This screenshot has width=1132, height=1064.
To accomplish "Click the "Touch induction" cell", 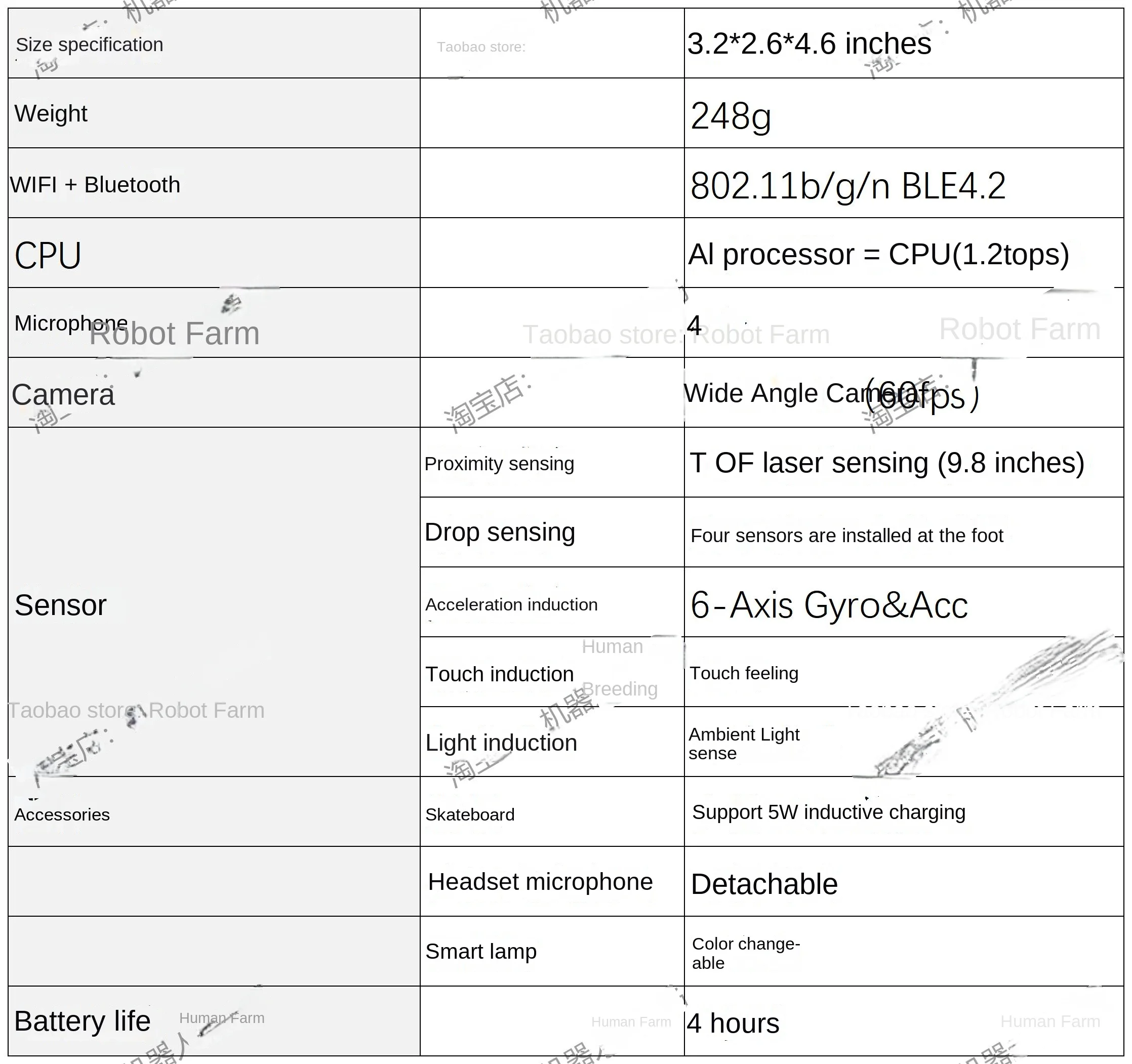I will [x=499, y=674].
